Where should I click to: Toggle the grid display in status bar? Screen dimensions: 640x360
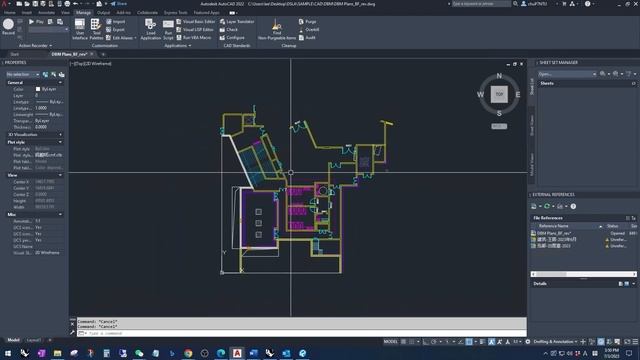click(x=403, y=342)
